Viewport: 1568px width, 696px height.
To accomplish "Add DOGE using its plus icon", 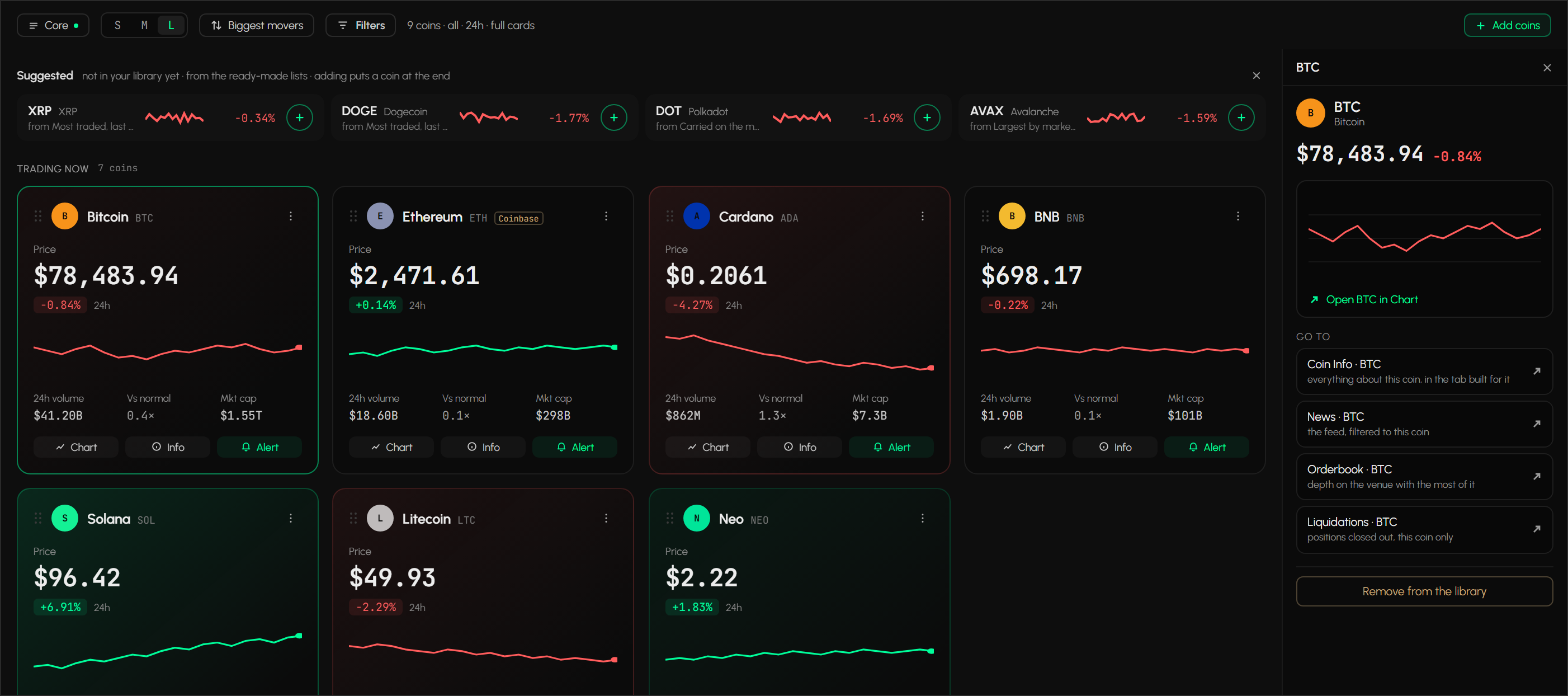I will [x=613, y=117].
